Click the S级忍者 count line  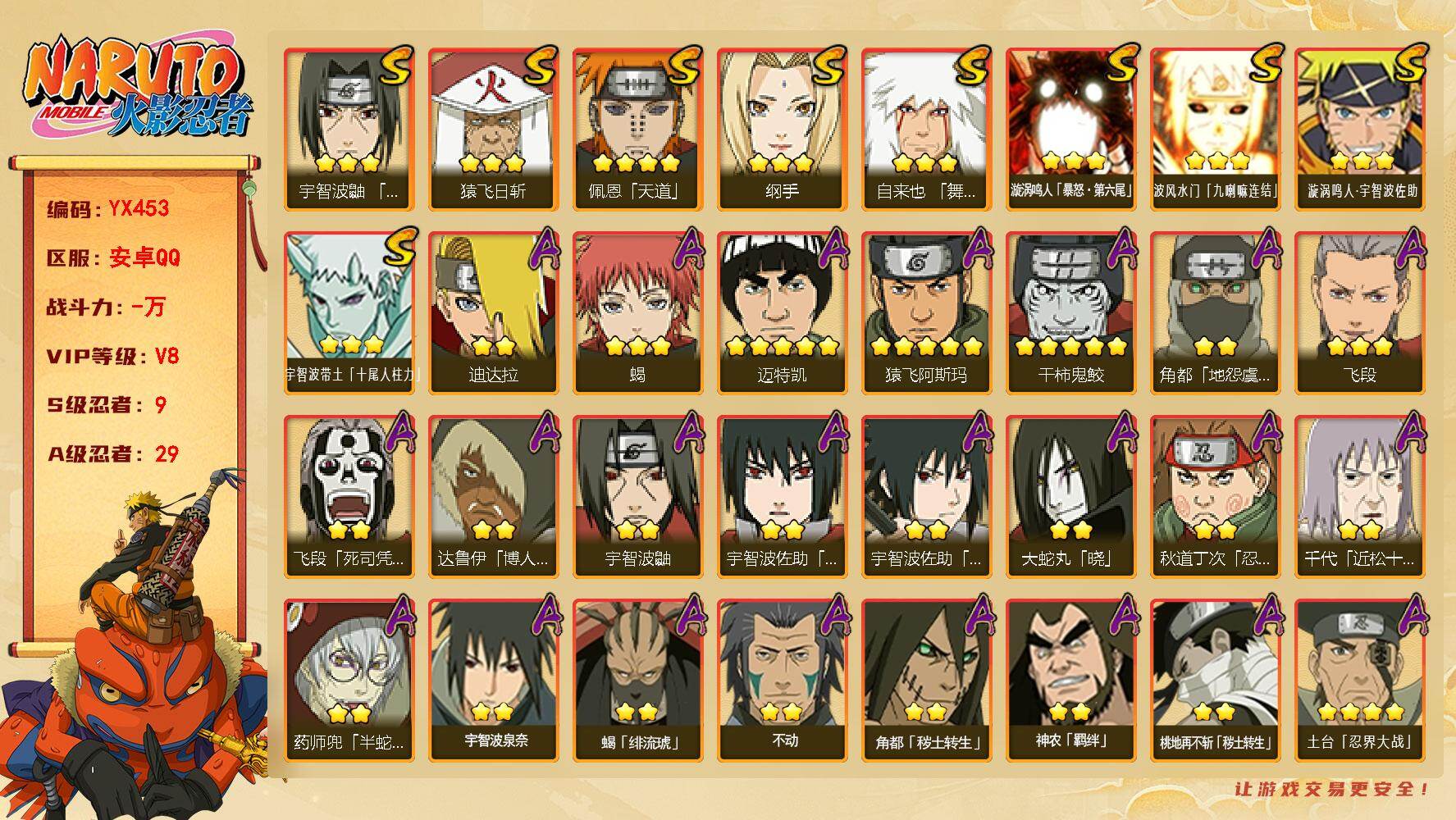click(x=107, y=405)
